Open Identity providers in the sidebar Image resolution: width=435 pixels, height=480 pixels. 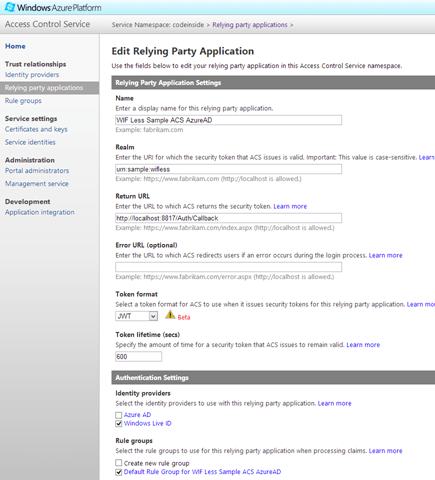click(x=32, y=75)
